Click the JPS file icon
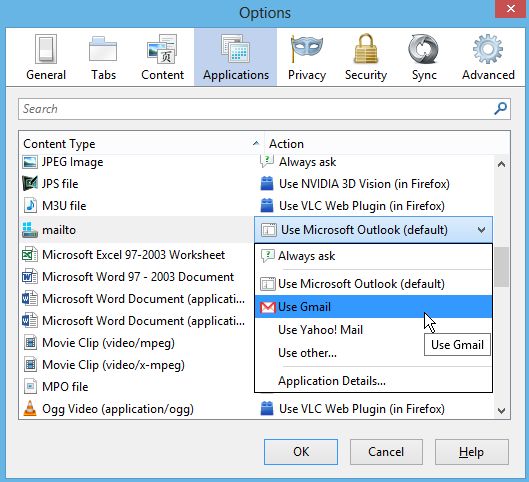Viewport: 529px width, 482px height. [30, 183]
